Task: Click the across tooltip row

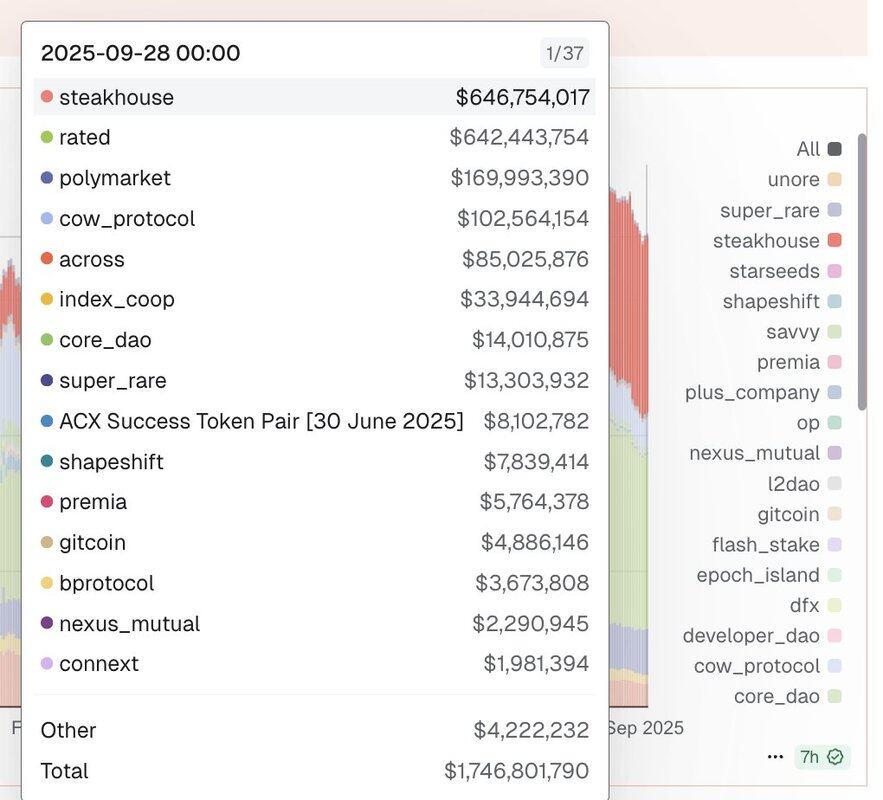Action: coord(315,259)
